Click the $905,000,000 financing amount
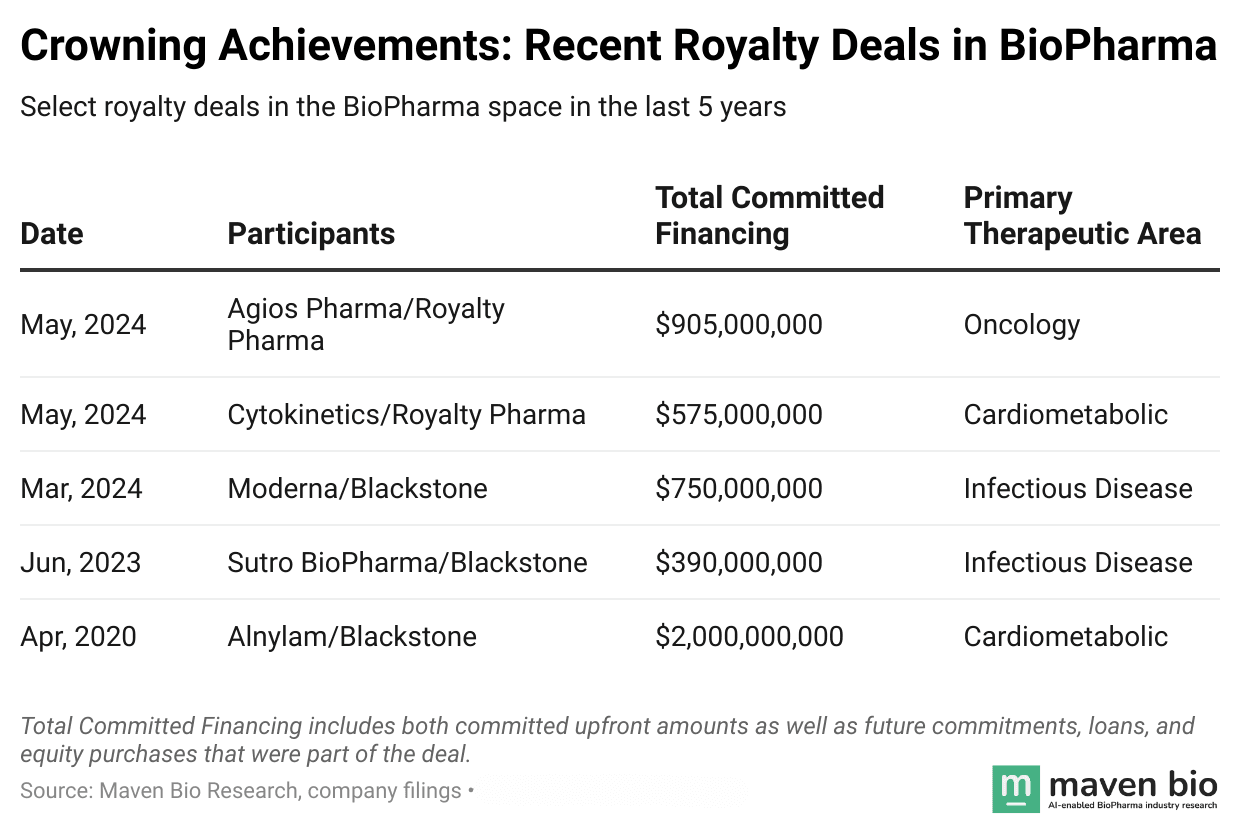 pyautogui.click(x=739, y=325)
